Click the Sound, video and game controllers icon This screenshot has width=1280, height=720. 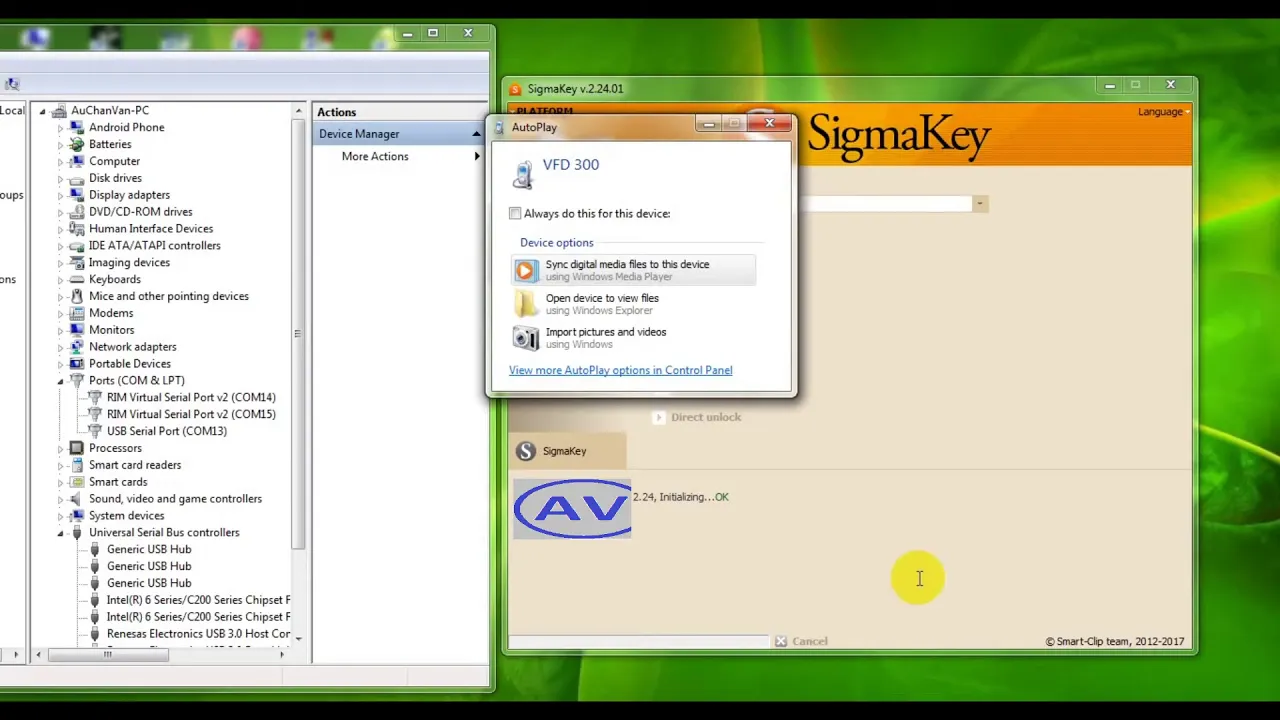(x=77, y=499)
